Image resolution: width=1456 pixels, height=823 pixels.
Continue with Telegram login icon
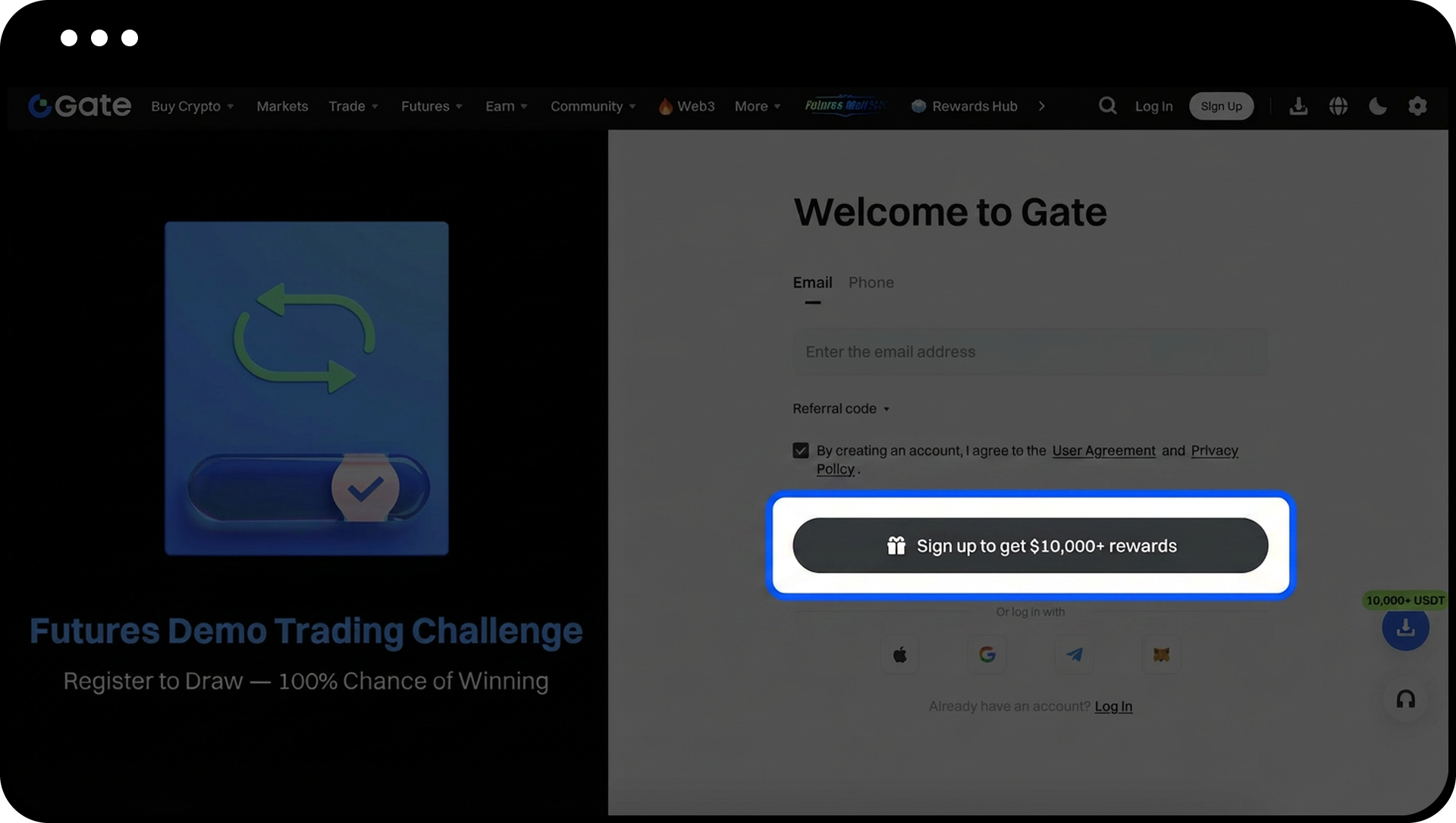[x=1075, y=655]
